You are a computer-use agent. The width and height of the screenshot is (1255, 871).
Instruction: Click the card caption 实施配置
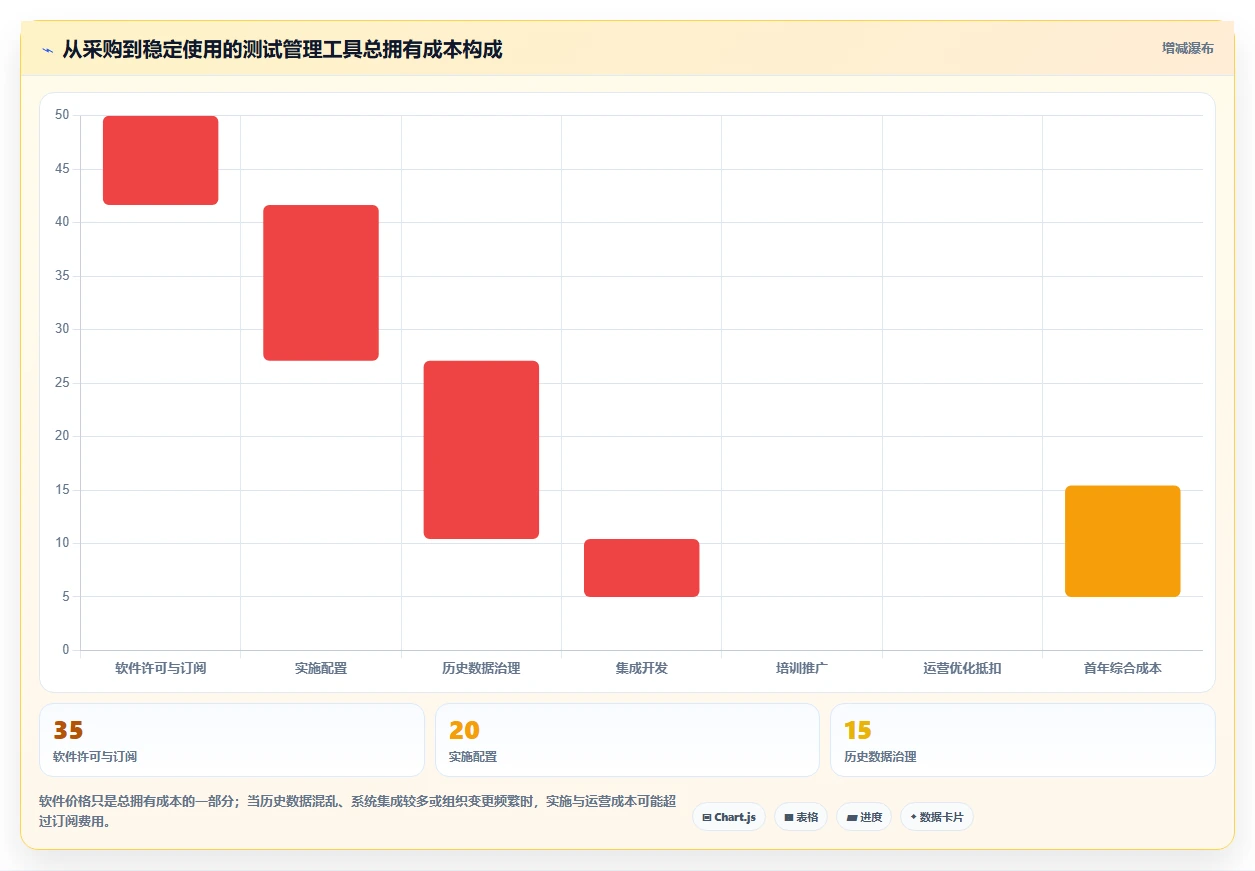(473, 757)
